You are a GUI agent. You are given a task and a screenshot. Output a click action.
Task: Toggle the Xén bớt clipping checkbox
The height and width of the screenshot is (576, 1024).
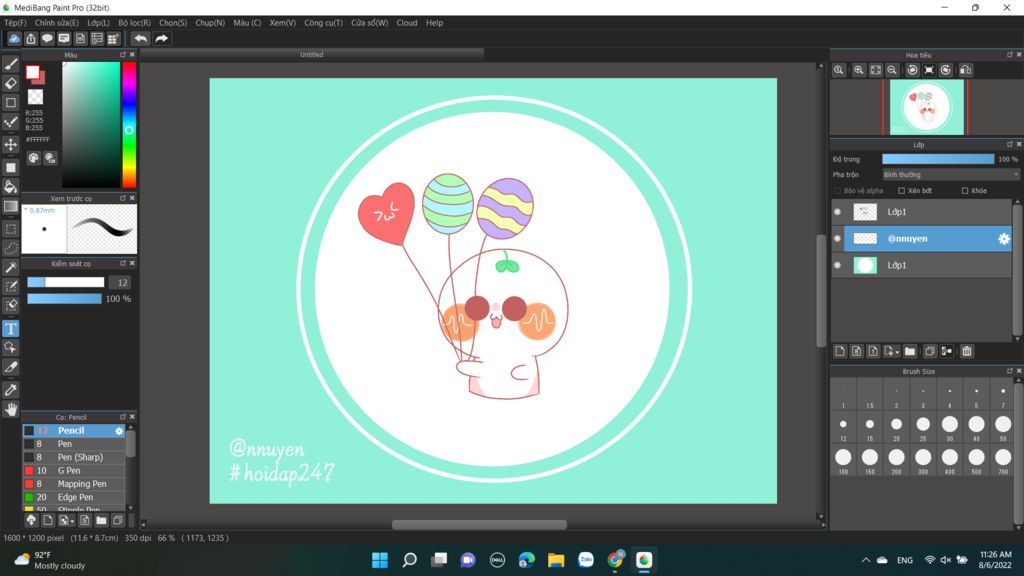click(901, 191)
